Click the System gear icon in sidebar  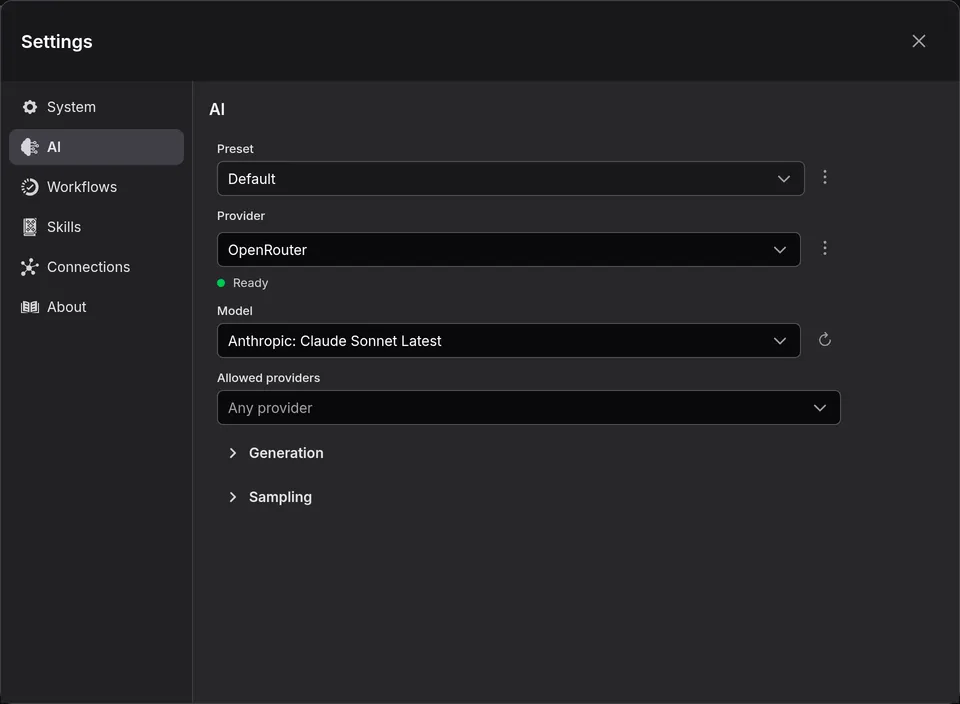pos(29,107)
